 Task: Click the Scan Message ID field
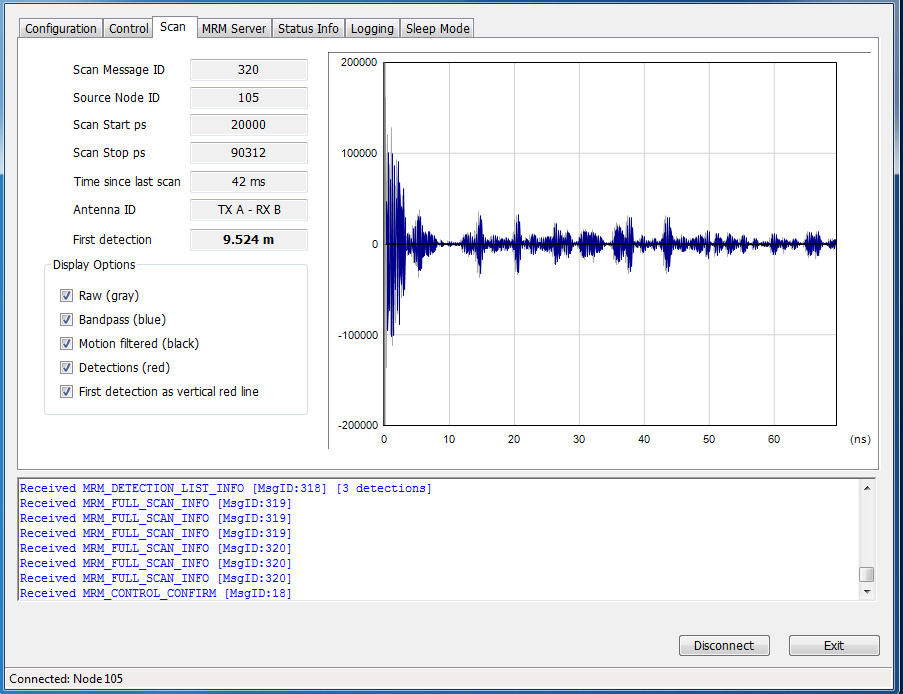coord(248,70)
